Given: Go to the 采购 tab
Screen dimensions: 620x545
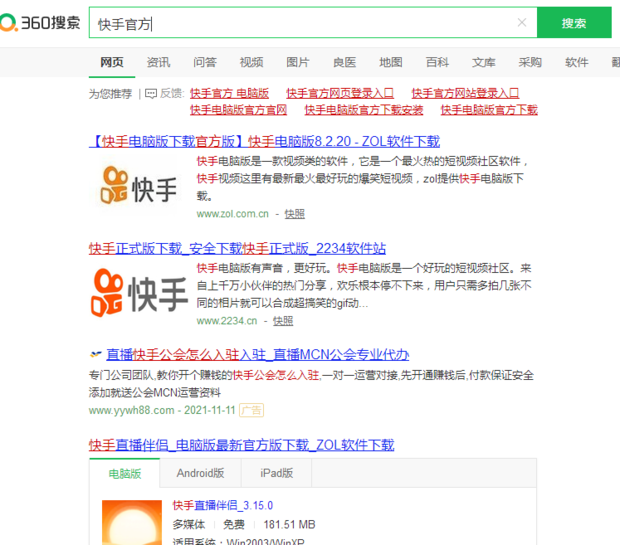Looking at the screenshot, I should click(x=530, y=62).
